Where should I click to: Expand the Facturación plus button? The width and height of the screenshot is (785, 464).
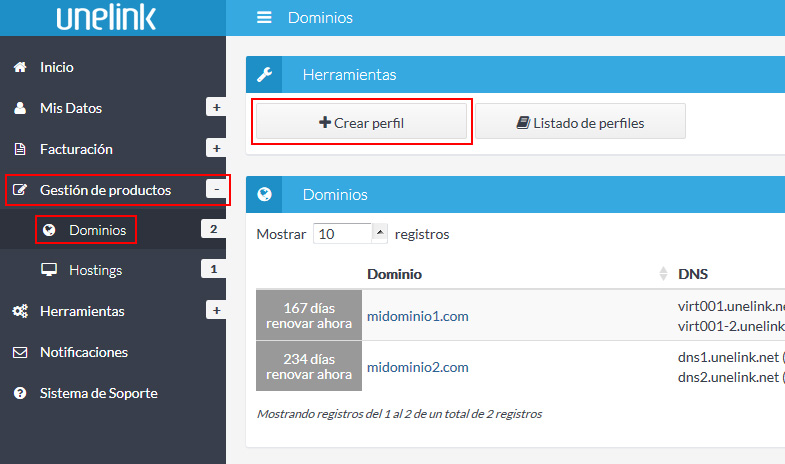click(x=215, y=149)
